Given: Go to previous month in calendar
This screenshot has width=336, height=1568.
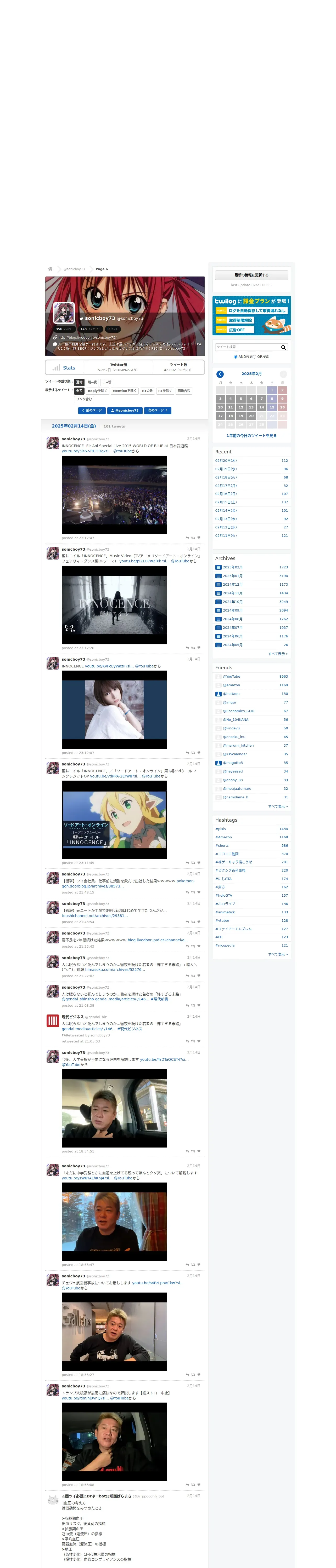Looking at the screenshot, I should click(220, 374).
